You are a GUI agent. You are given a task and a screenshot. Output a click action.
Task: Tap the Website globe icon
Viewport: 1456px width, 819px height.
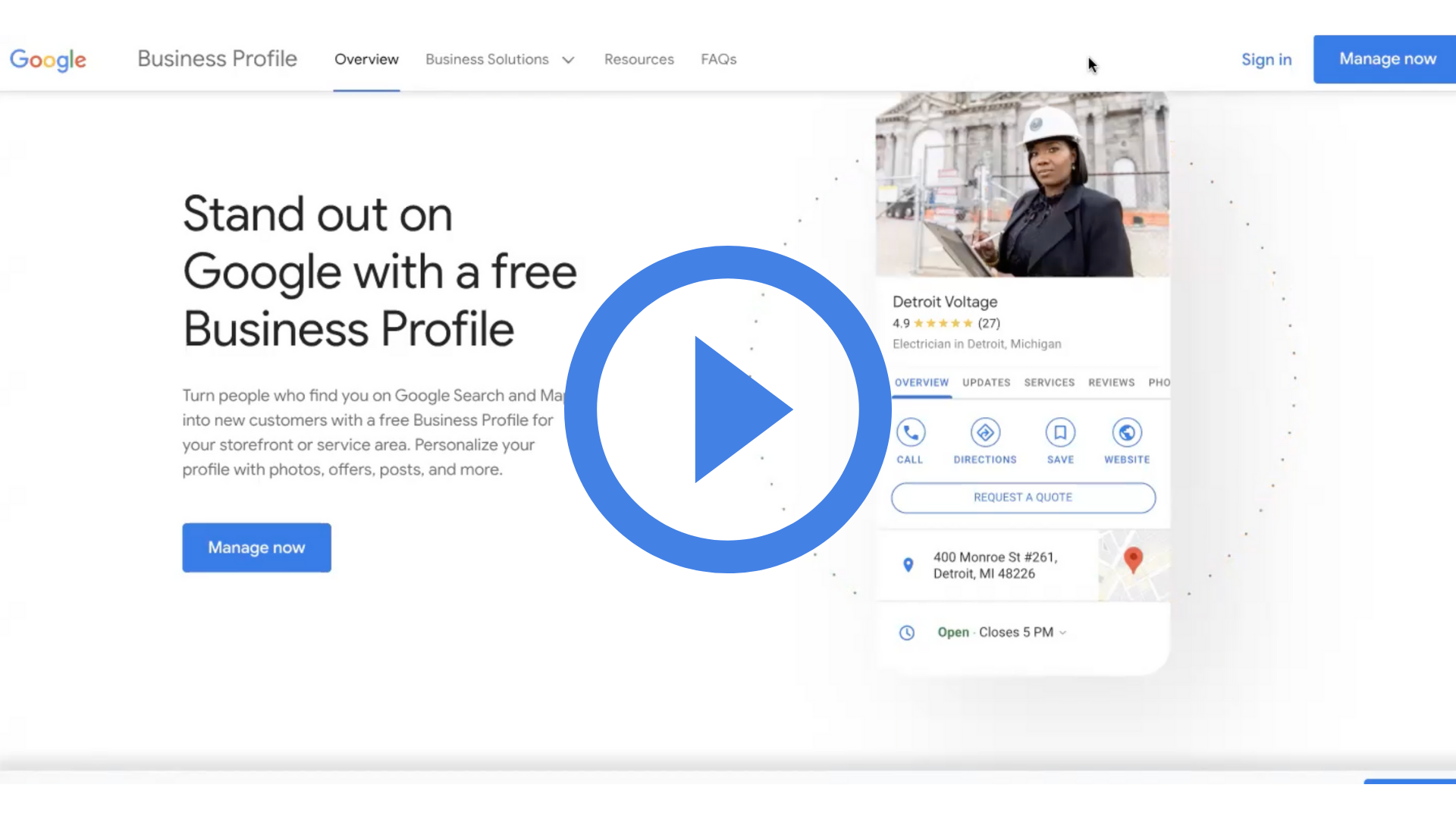point(1127,433)
